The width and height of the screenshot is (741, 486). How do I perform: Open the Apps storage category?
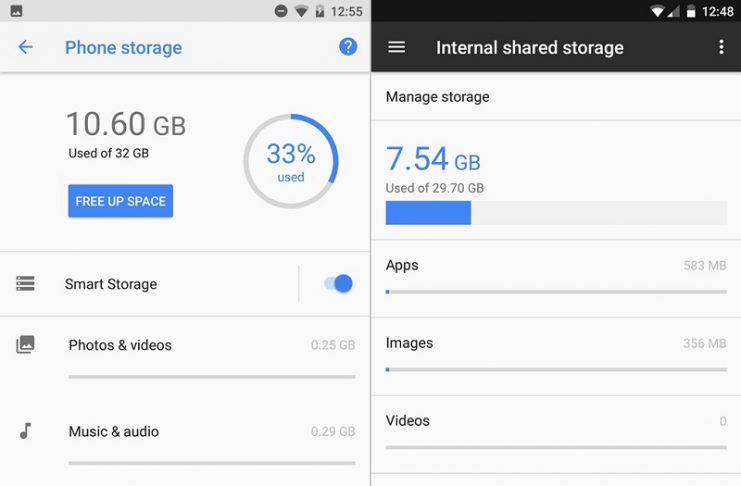[555, 277]
